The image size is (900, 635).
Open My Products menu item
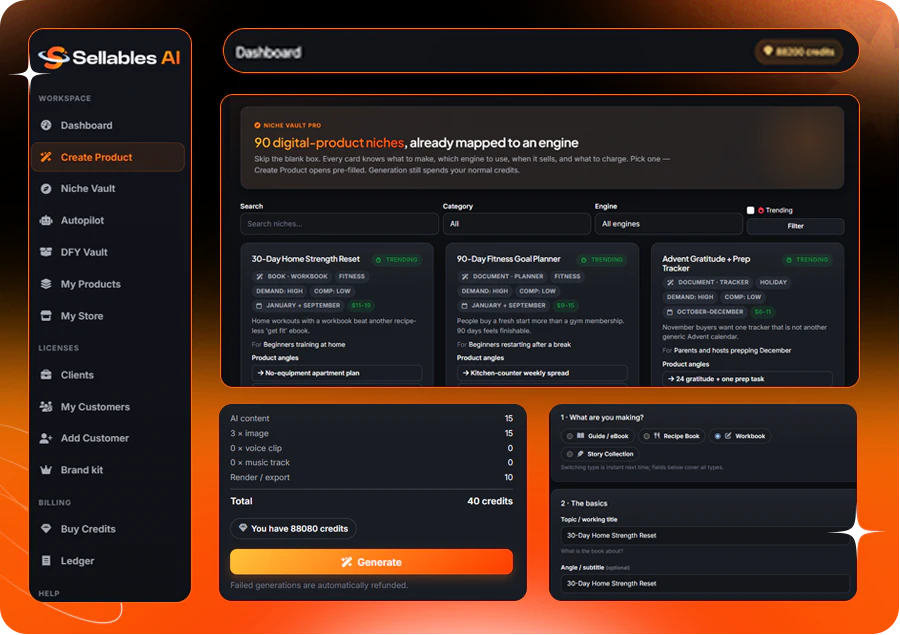108,284
